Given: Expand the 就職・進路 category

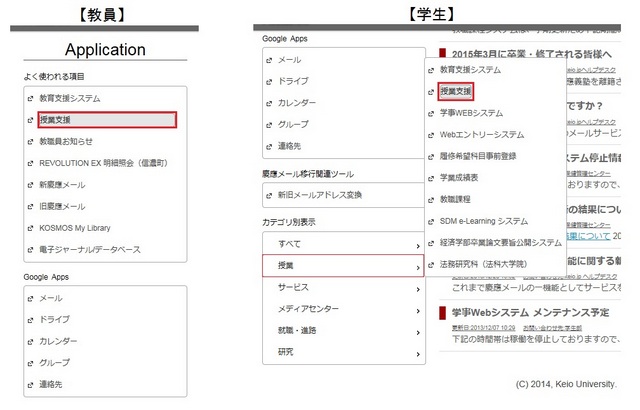Looking at the screenshot, I should point(417,330).
